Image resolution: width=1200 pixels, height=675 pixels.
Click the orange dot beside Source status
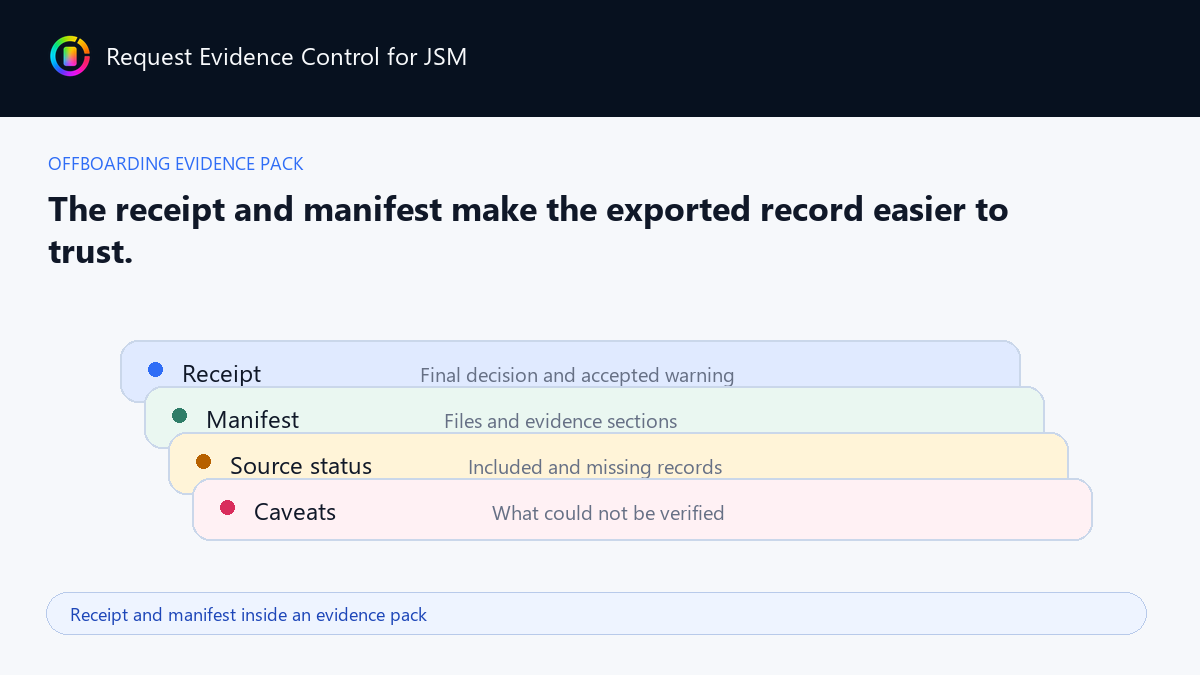pyautogui.click(x=204, y=462)
